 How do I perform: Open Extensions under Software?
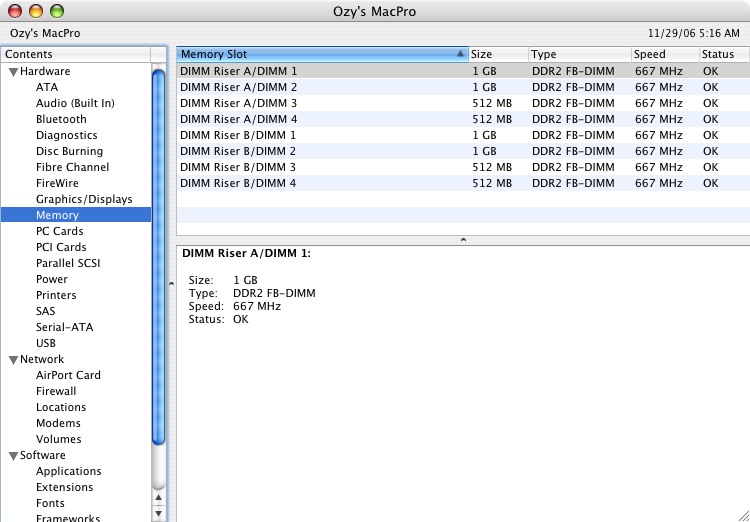coord(64,487)
